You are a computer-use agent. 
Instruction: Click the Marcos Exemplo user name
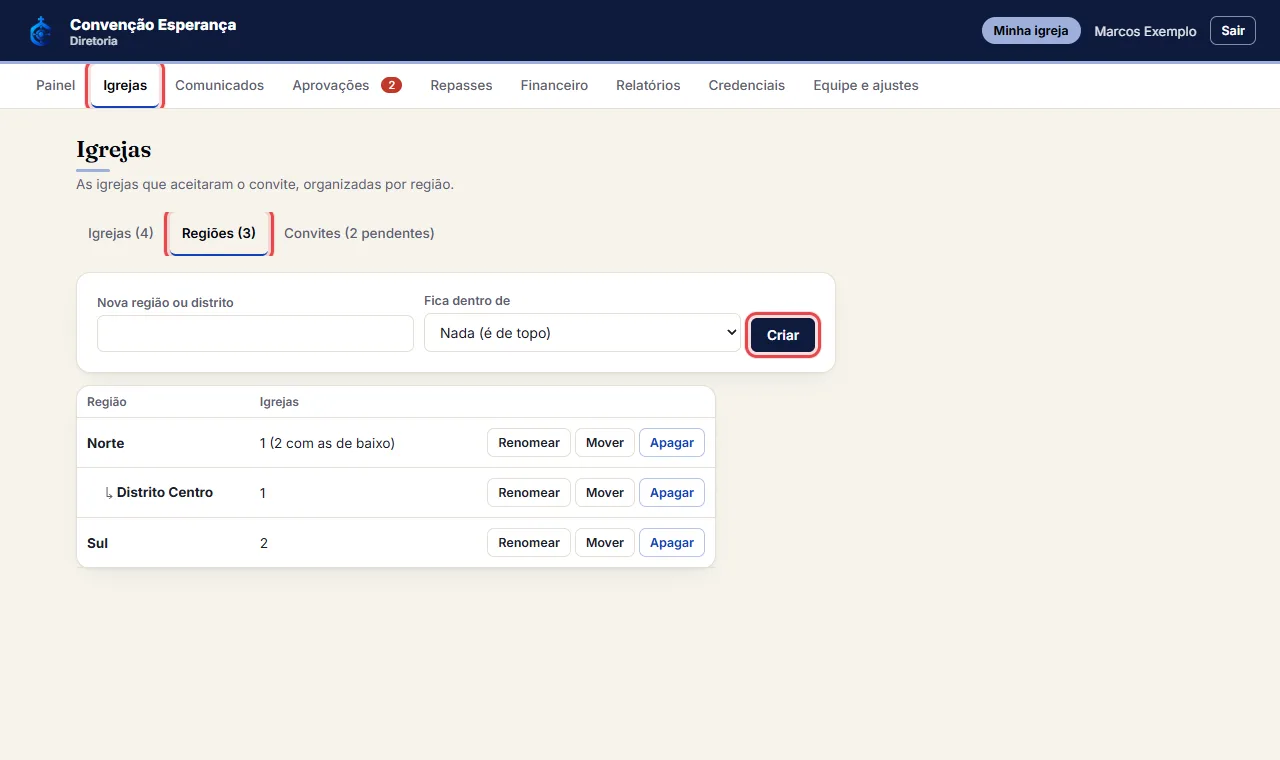point(1145,31)
